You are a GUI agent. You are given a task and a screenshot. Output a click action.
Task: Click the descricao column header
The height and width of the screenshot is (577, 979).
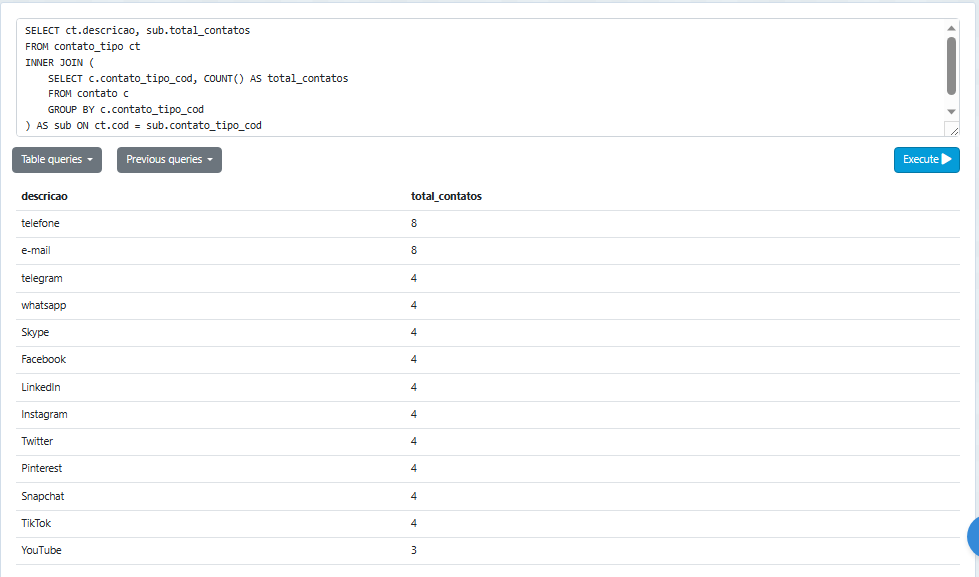tap(44, 196)
